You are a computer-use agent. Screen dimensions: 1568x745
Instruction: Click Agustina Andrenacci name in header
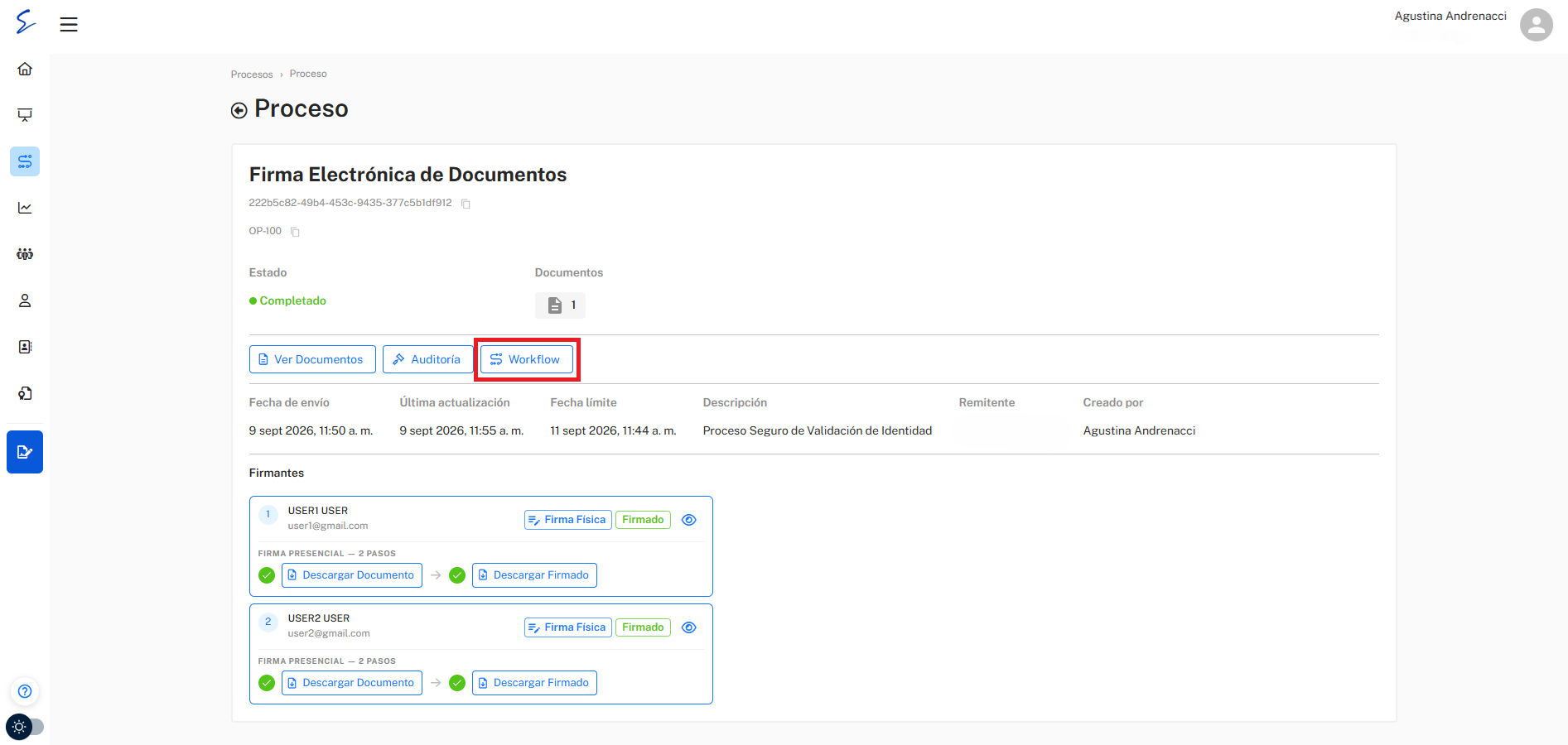1450,16
